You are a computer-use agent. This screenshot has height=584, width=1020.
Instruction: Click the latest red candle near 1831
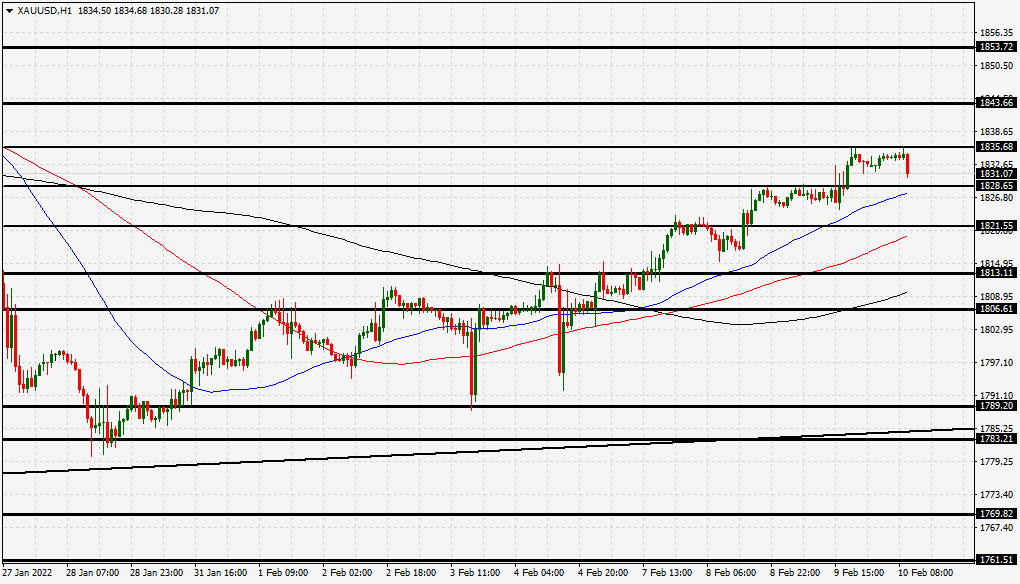(x=907, y=165)
